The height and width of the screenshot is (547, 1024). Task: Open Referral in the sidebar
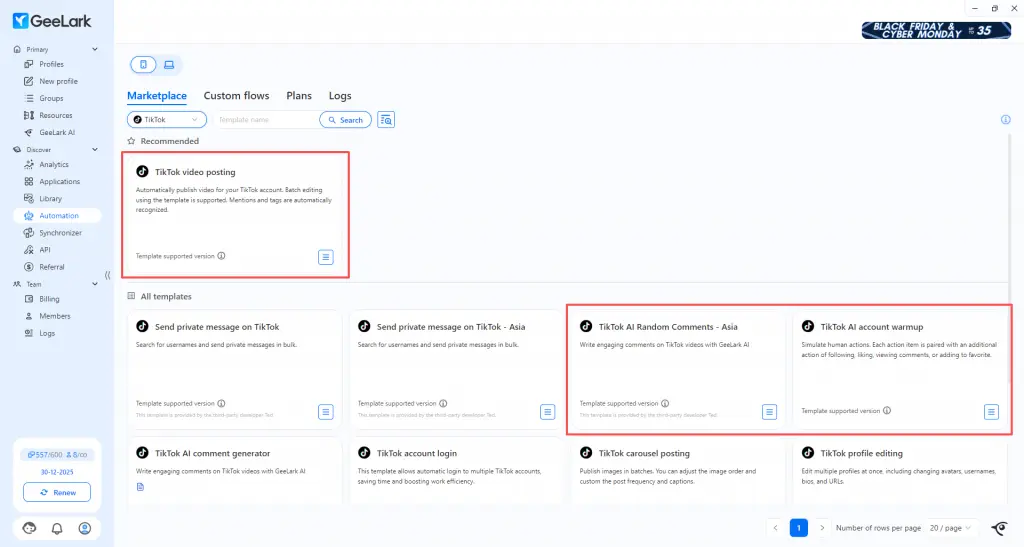click(52, 266)
